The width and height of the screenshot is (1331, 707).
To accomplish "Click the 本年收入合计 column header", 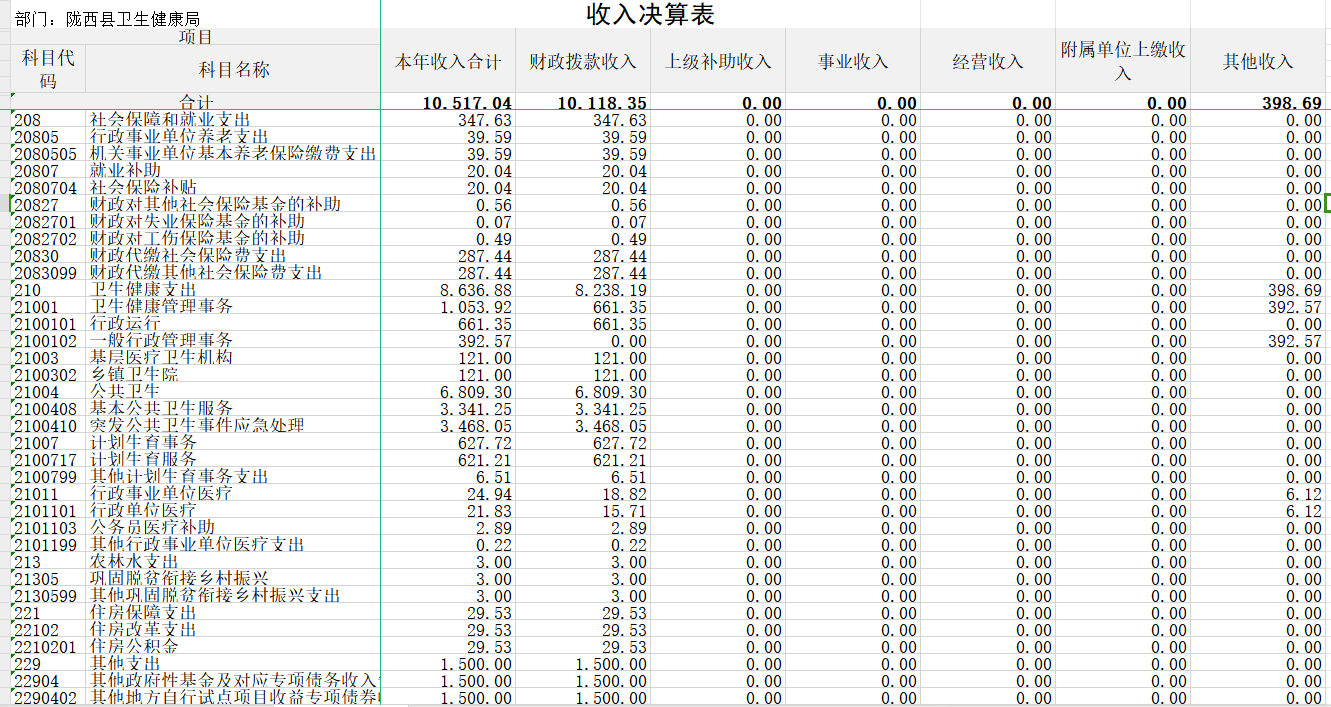I will (x=448, y=62).
